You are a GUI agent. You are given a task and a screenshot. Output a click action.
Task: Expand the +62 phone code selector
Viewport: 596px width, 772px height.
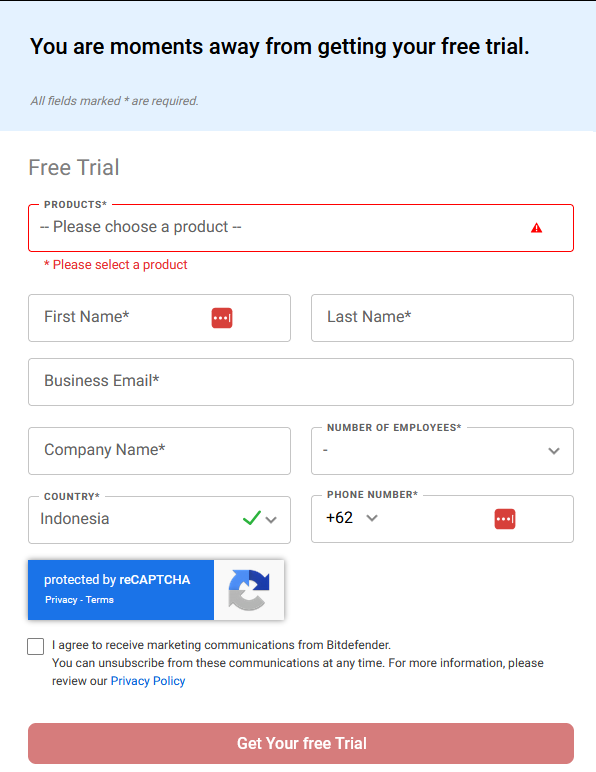(351, 518)
